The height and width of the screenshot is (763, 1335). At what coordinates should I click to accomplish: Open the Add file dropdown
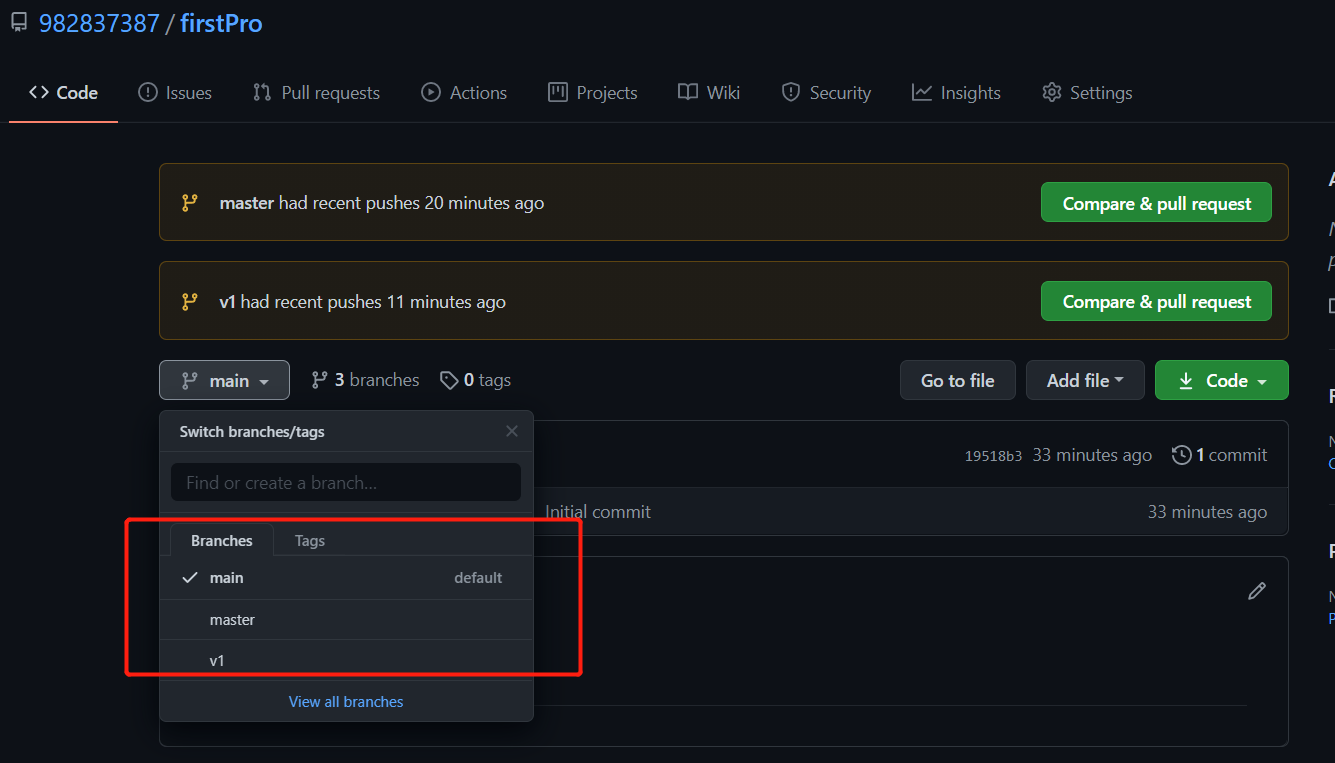coord(1085,381)
